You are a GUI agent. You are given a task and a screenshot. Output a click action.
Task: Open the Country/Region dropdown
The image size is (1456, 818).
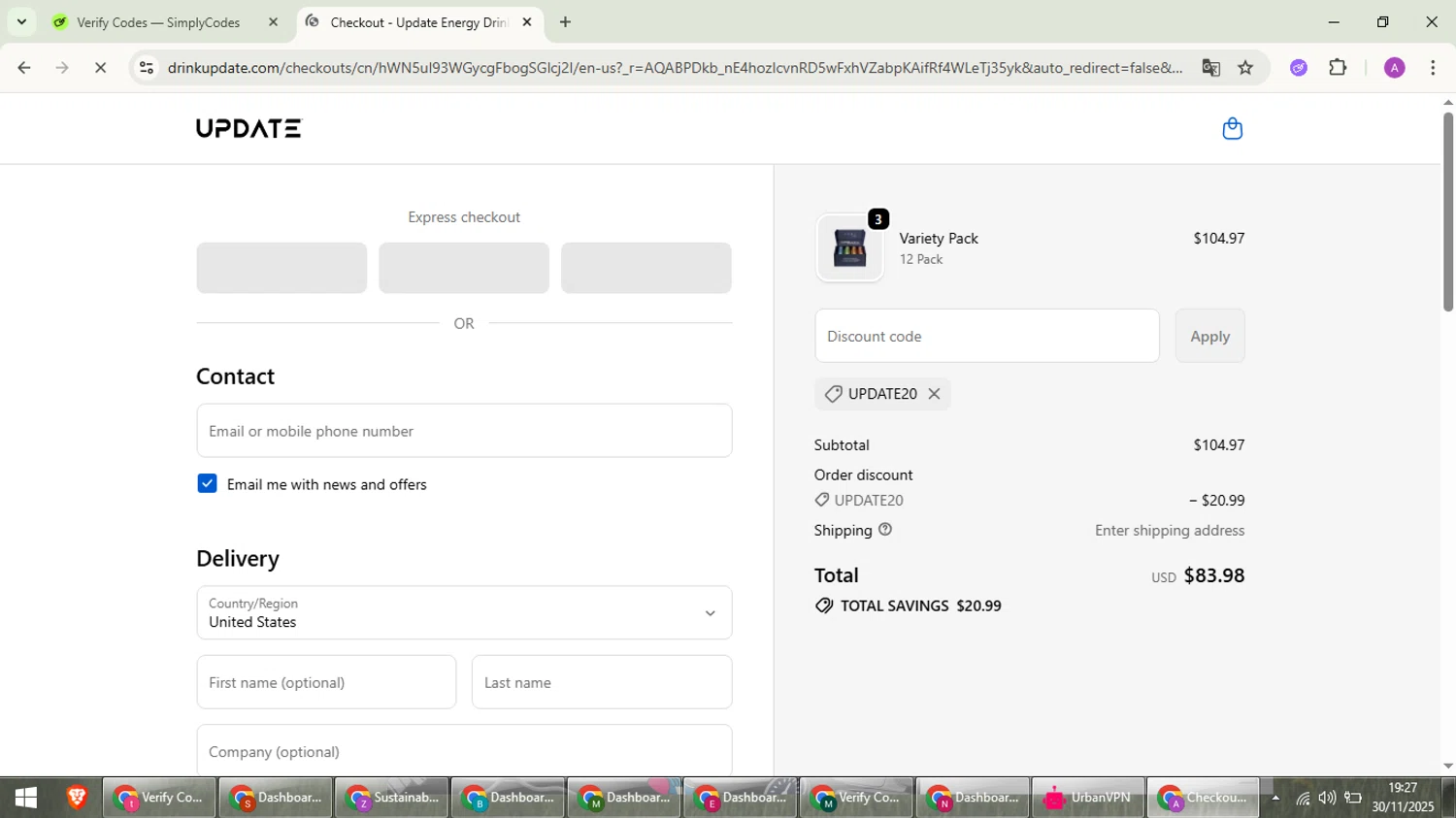(464, 612)
